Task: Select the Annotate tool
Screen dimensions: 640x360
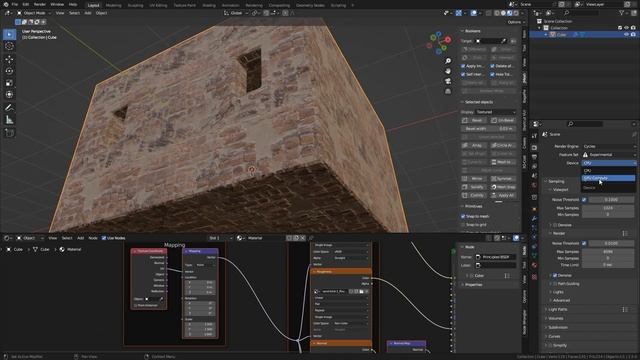Action: point(9,108)
